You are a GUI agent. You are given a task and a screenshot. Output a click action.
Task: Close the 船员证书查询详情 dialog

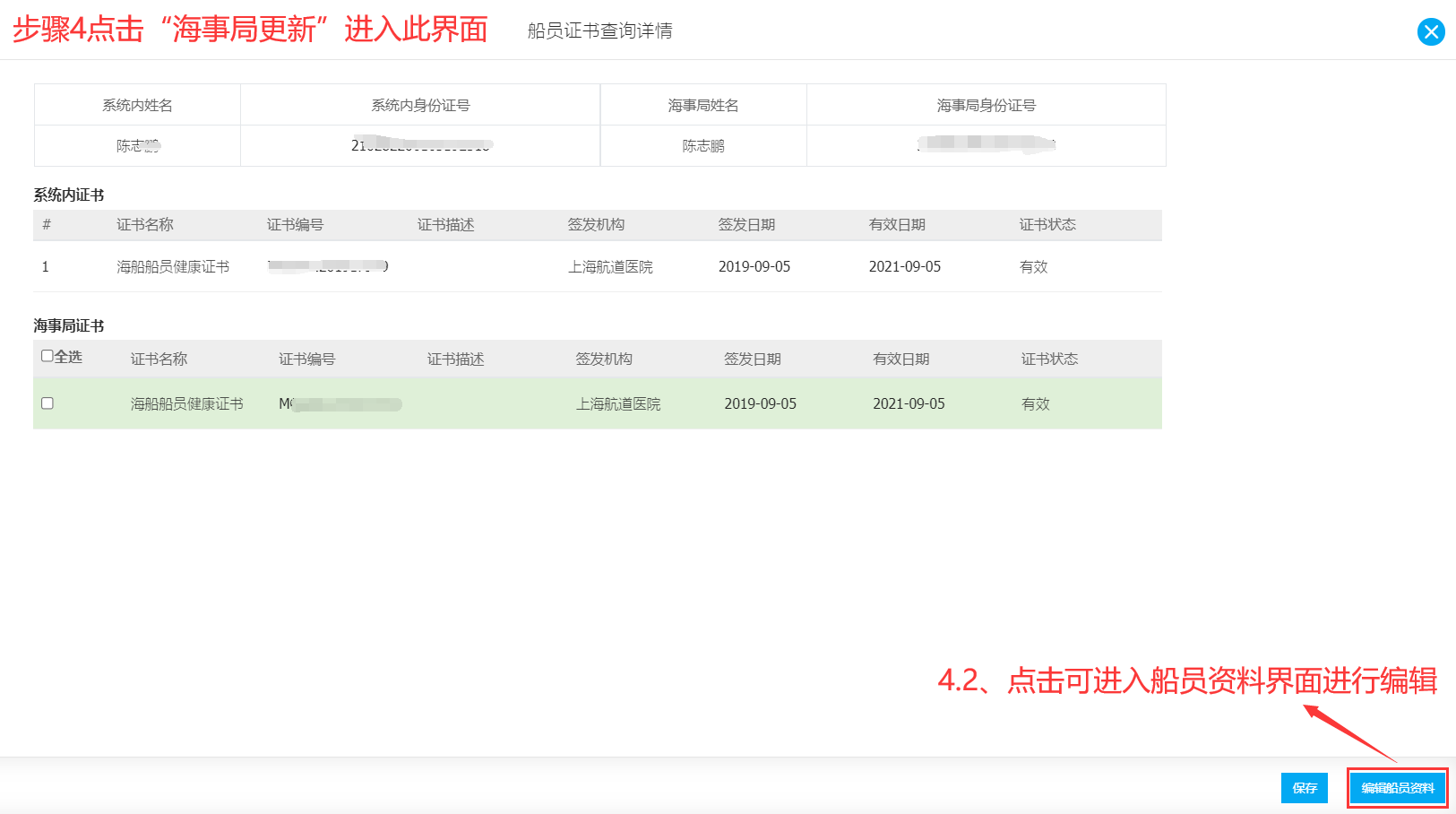click(x=1431, y=32)
